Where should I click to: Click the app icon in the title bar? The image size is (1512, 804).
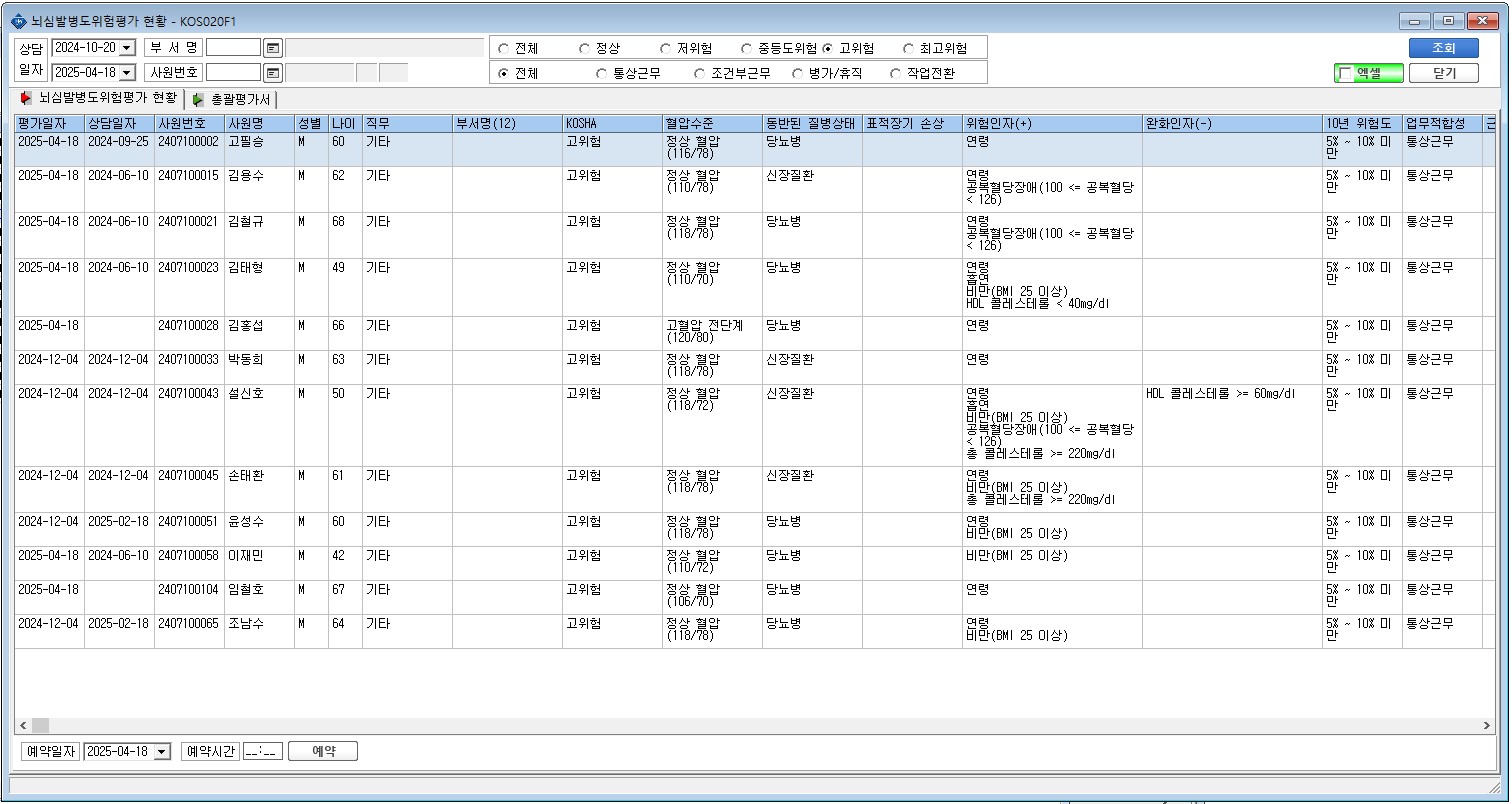pyautogui.click(x=19, y=21)
